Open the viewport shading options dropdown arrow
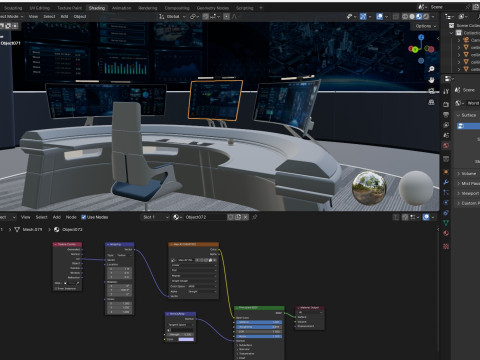Screen dimensions: 480x360 click(x=433, y=16)
